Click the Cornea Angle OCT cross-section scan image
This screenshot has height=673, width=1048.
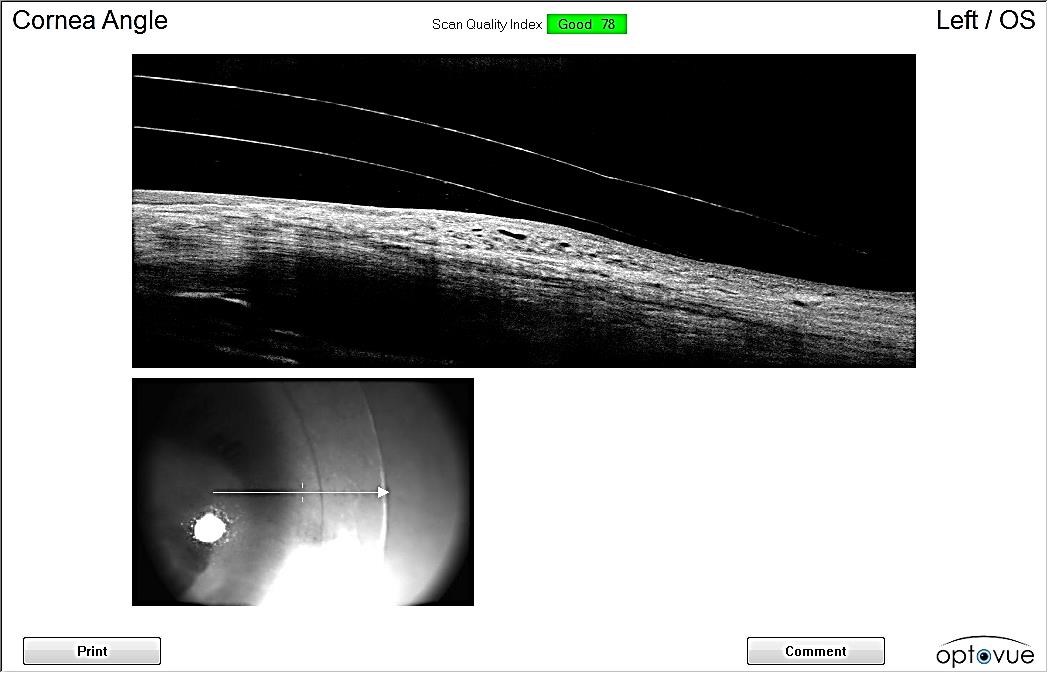pos(523,211)
